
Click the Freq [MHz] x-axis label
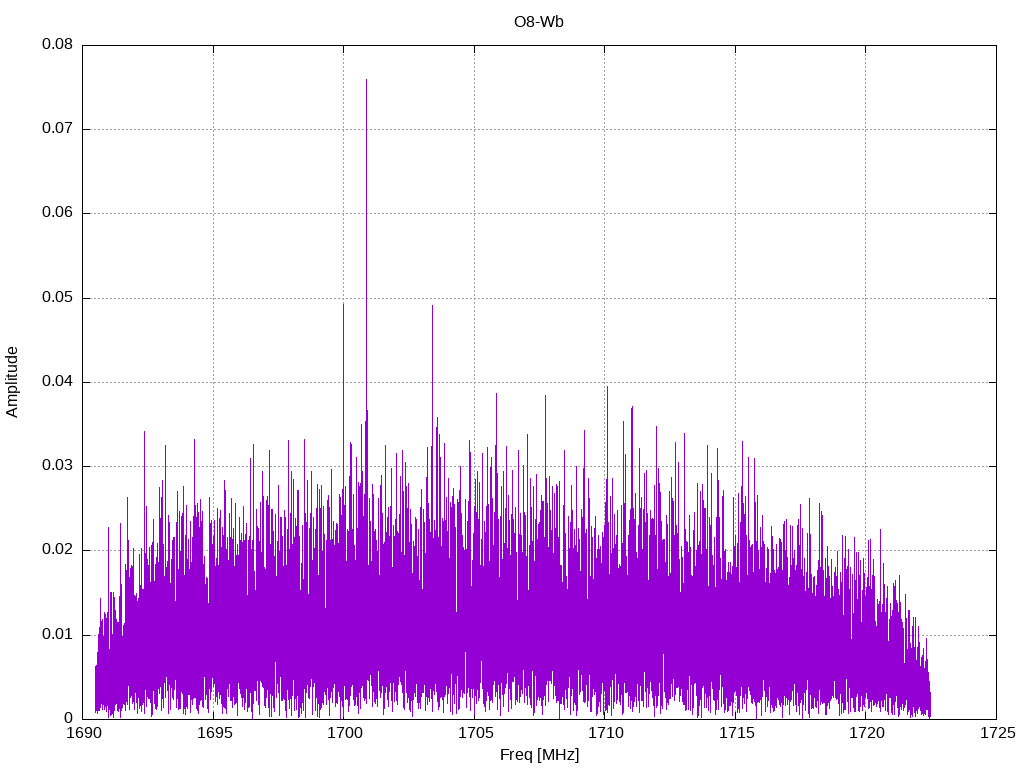coord(539,755)
